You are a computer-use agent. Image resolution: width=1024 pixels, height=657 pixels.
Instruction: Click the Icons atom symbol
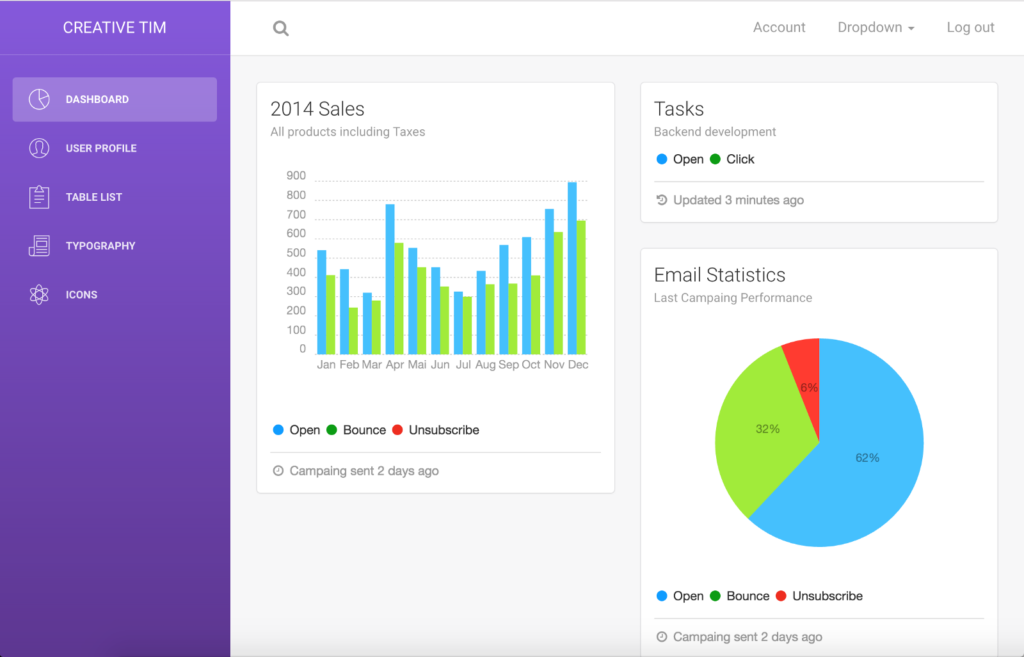(x=39, y=295)
